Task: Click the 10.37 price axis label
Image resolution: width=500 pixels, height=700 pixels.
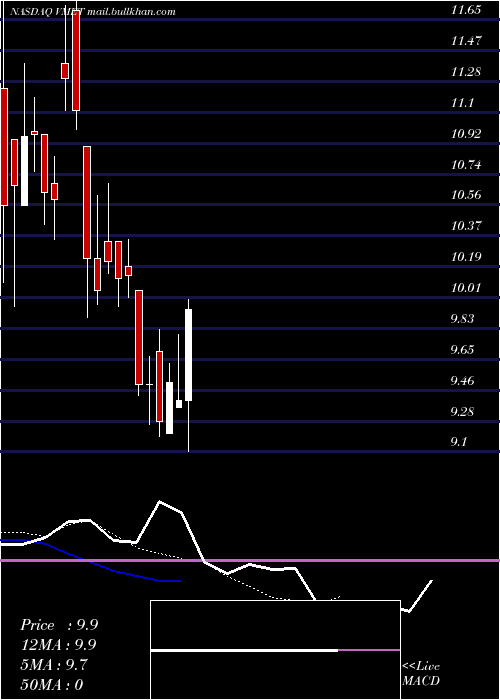Action: click(466, 226)
